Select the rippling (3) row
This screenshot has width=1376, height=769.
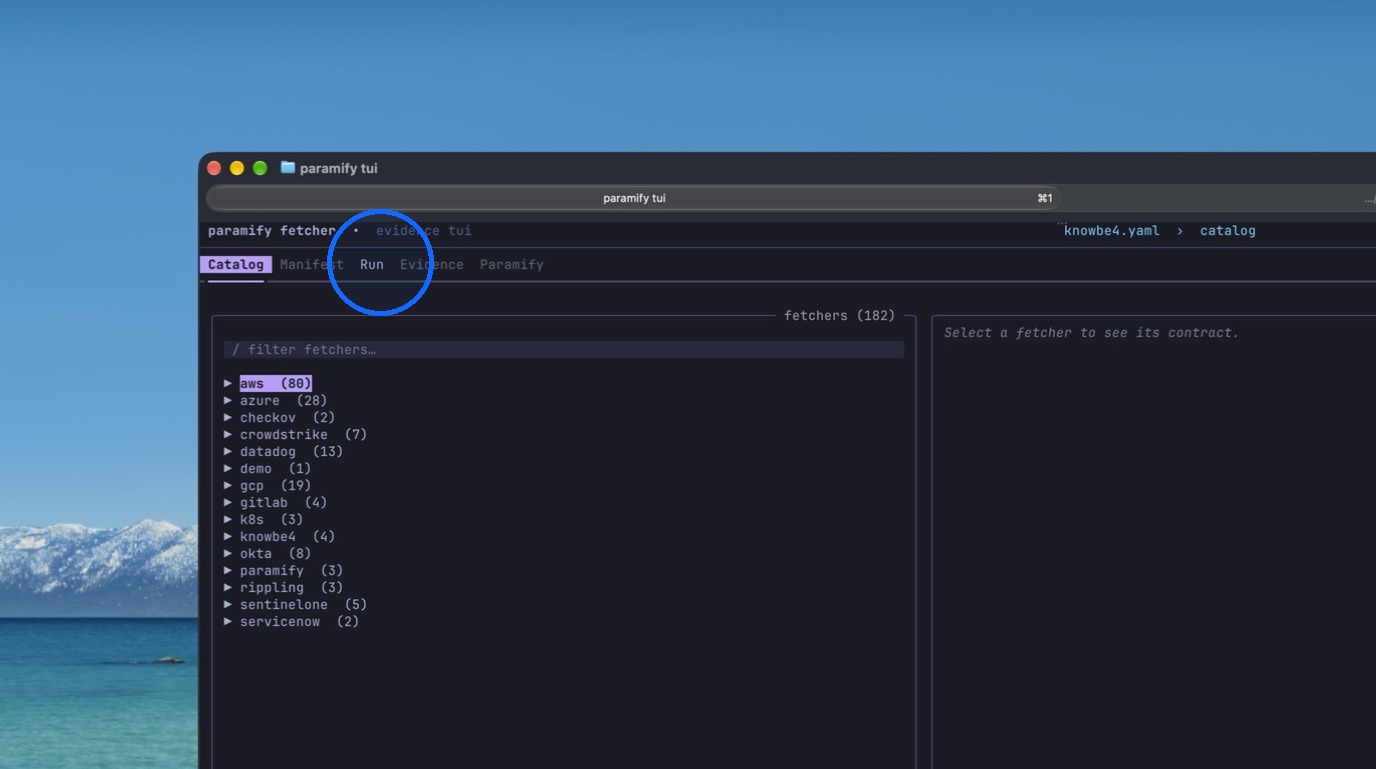(291, 587)
